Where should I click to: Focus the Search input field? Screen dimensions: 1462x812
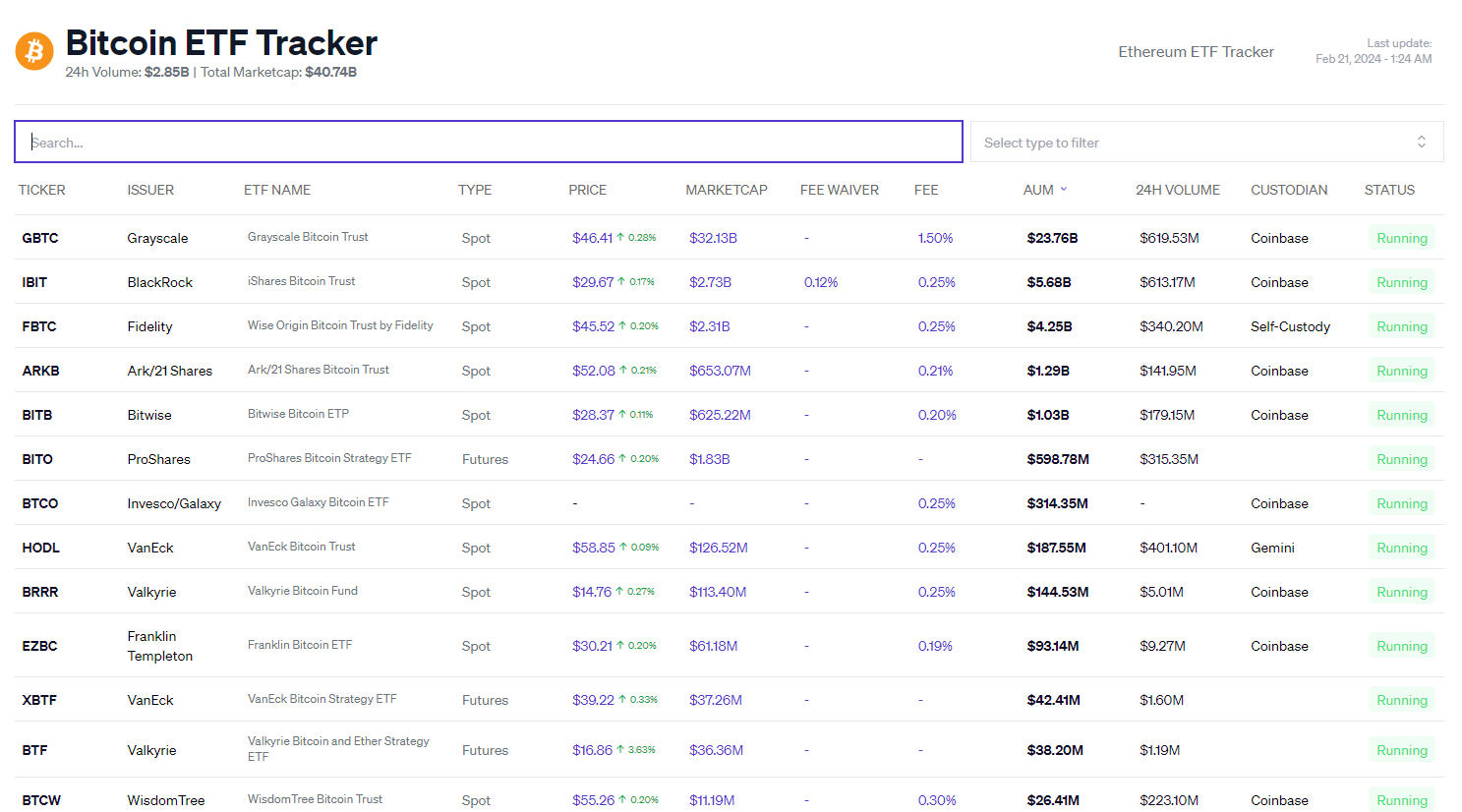pos(488,143)
